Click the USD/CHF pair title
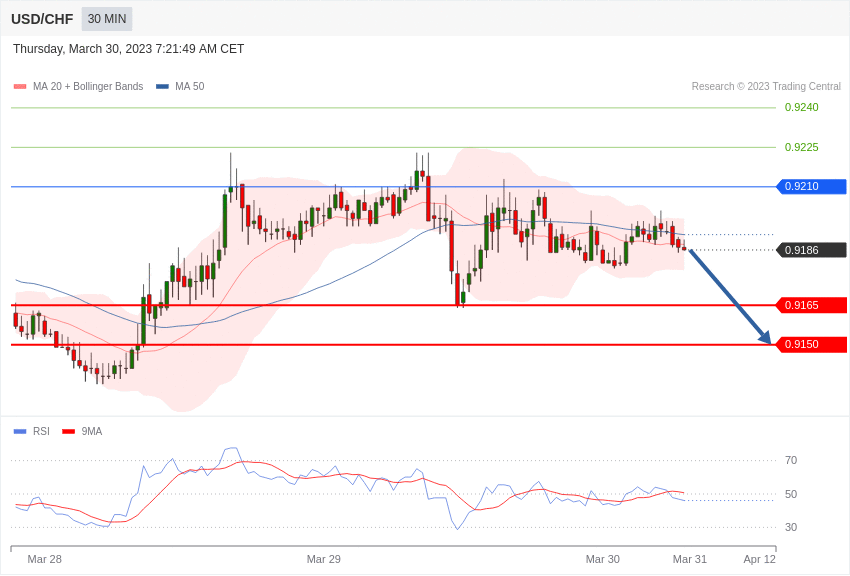The height and width of the screenshot is (576, 850). 42,19
